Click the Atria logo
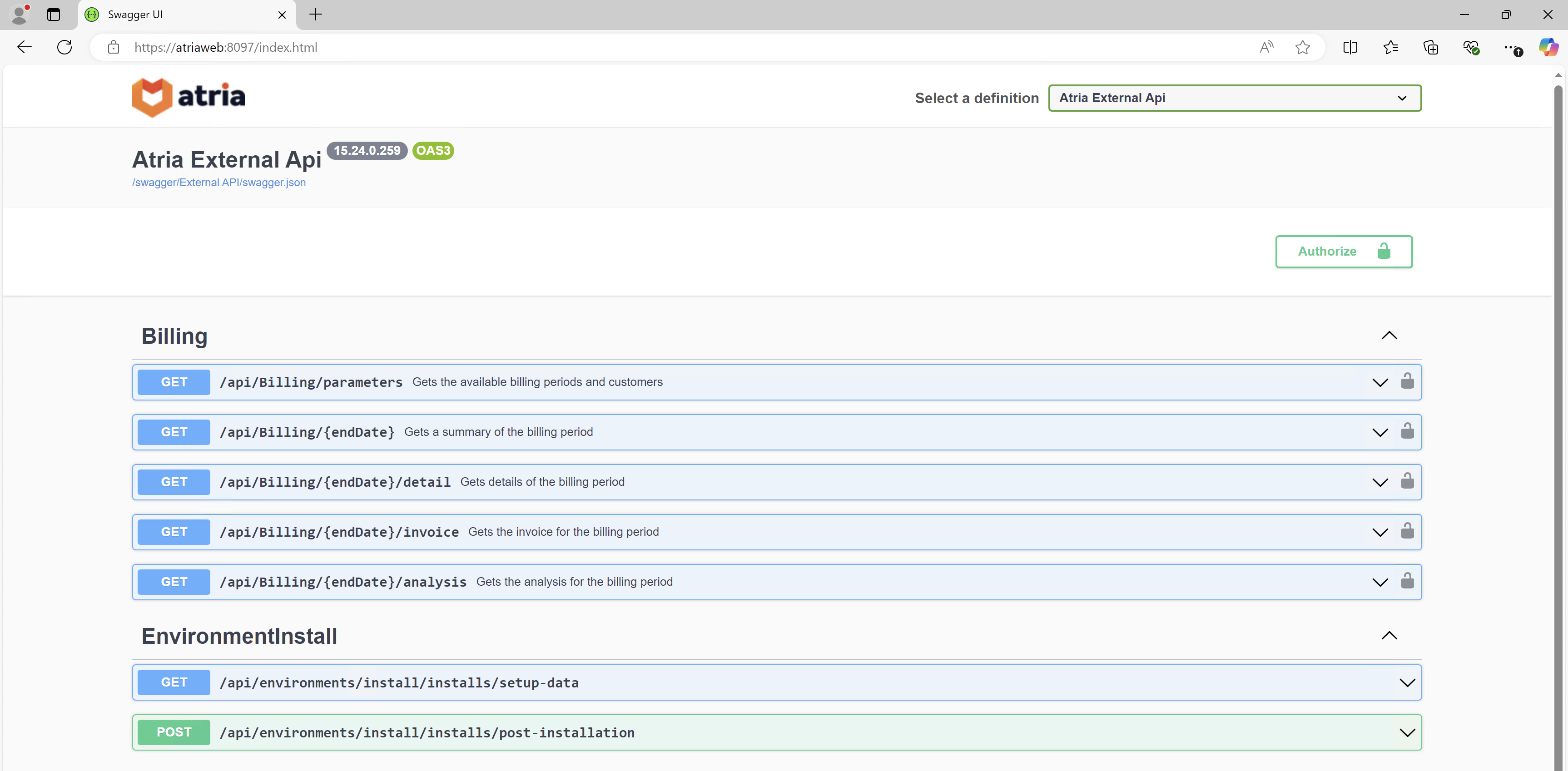The height and width of the screenshot is (771, 1568). click(x=188, y=96)
